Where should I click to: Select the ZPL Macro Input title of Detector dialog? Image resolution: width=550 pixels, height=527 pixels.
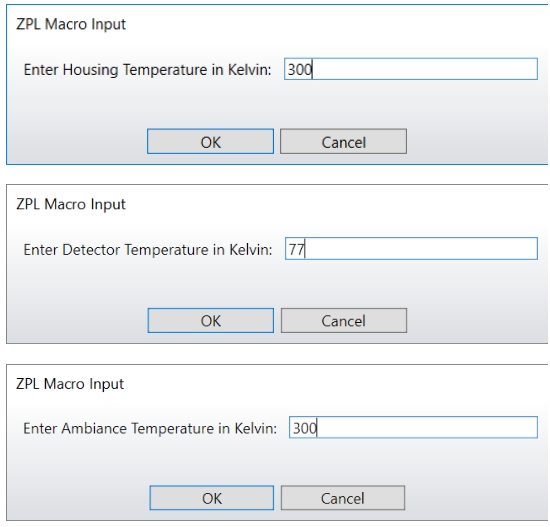click(71, 204)
